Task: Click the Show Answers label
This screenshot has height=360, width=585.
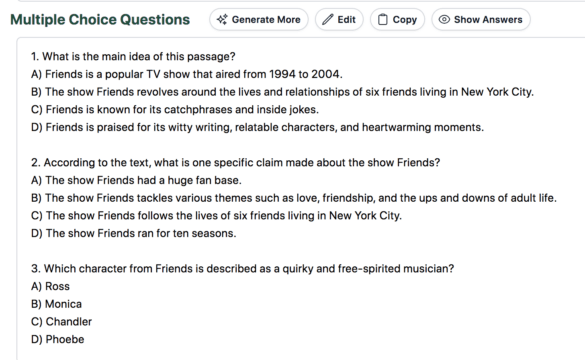Action: click(x=488, y=19)
